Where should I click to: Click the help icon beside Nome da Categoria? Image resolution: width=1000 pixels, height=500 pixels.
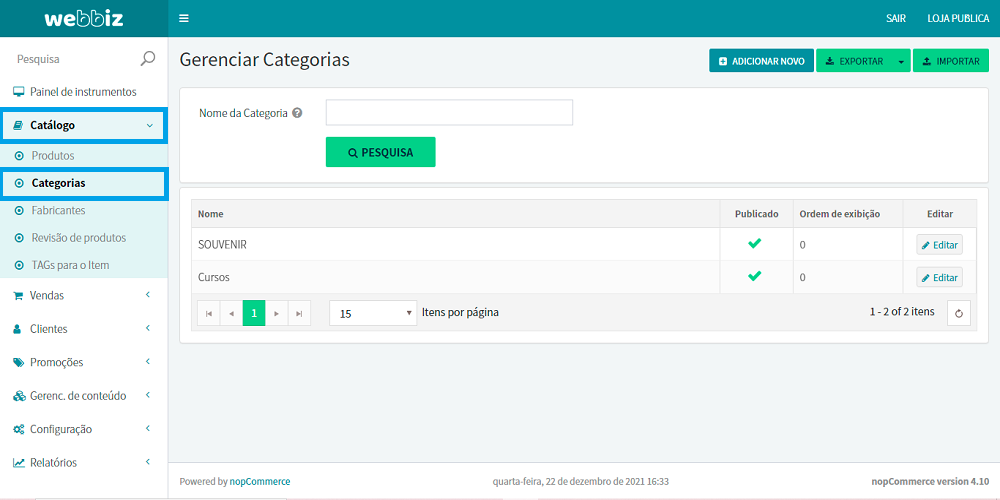click(297, 113)
